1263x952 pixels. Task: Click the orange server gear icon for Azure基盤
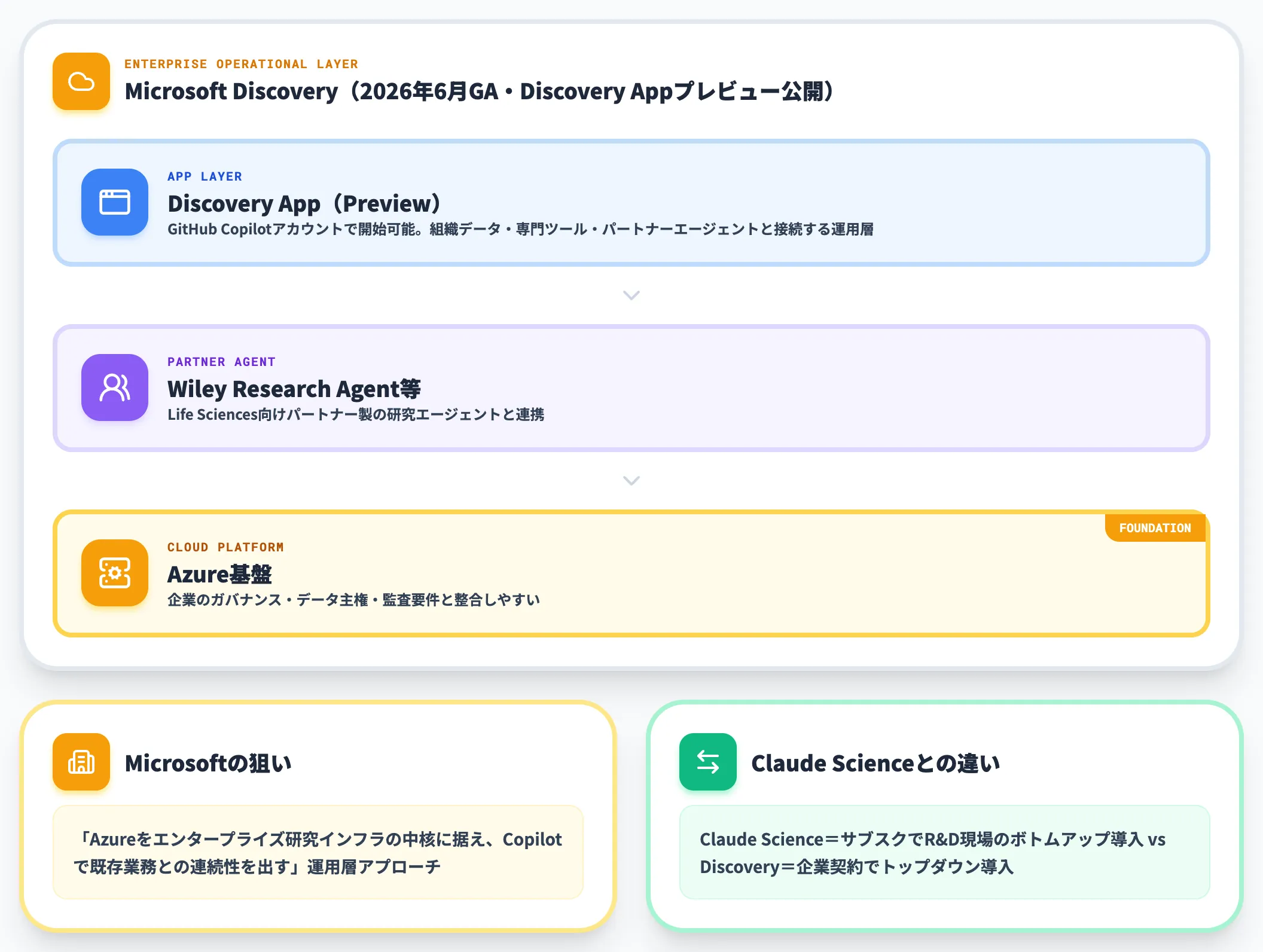click(x=115, y=573)
